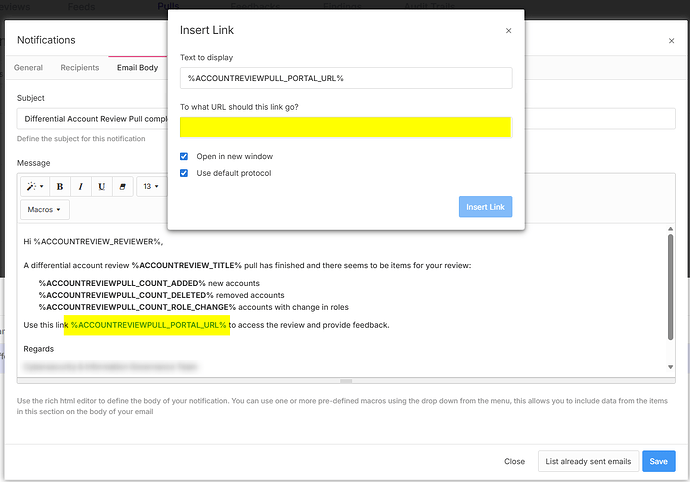This screenshot has width=690, height=482.
Task: Click %ACCOUNTREVIEWPULL_COUNT_ADDED% new accounts line
Action: pyautogui.click(x=149, y=283)
